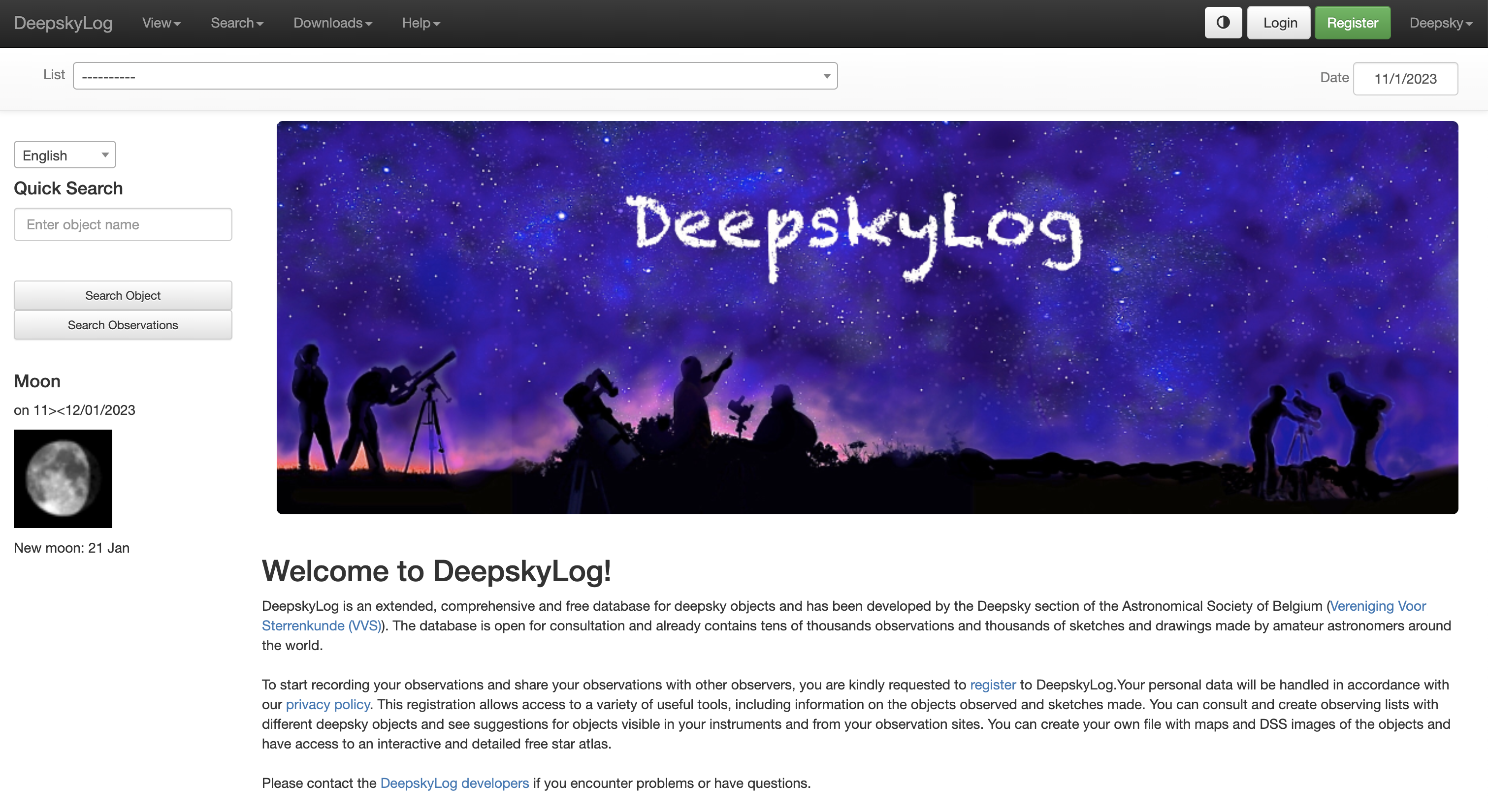Click the 'New moon: 21 Jan' text
This screenshot has width=1488, height=812.
[71, 548]
